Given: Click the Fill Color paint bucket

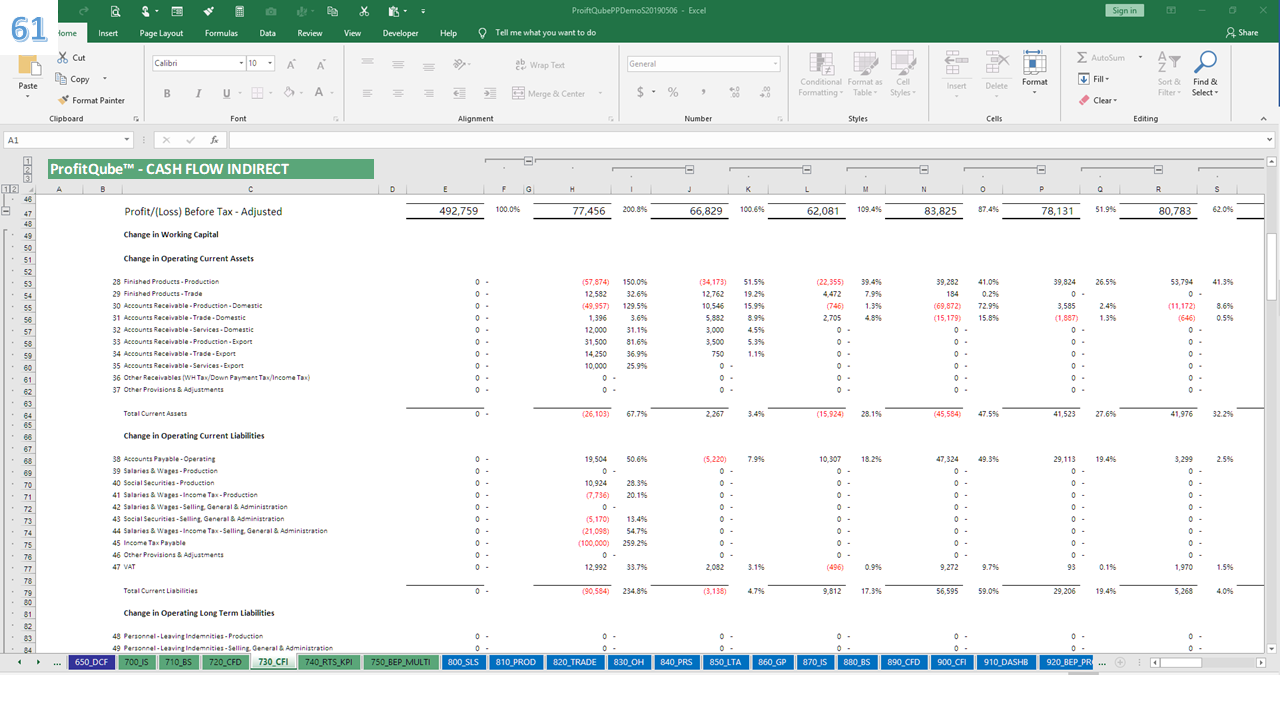Looking at the screenshot, I should point(289,93).
